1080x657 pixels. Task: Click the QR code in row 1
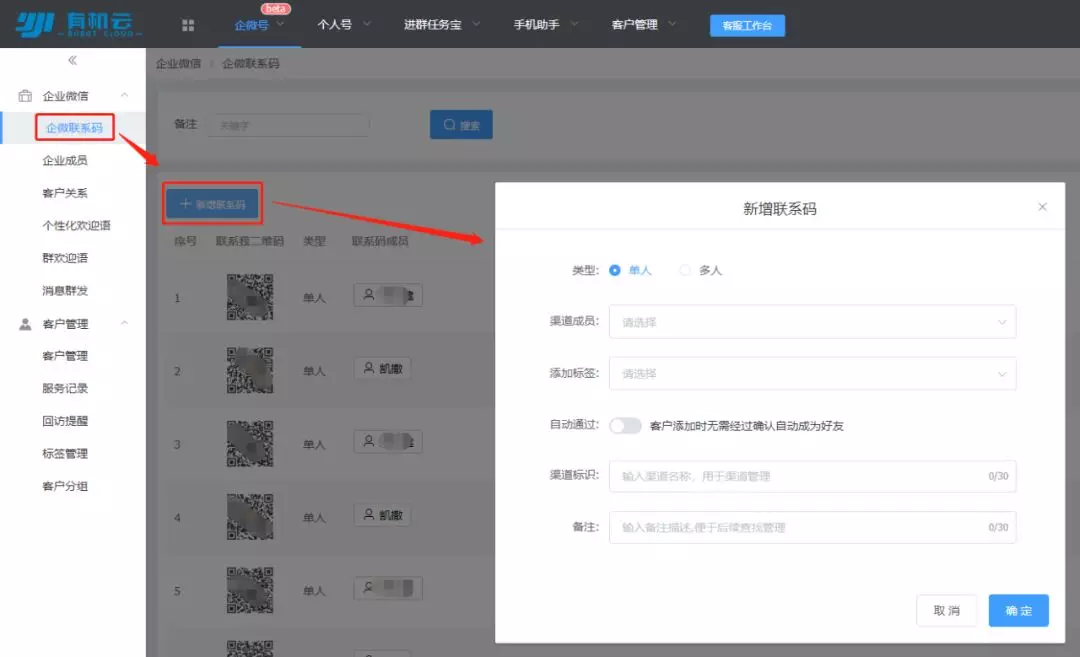(x=249, y=296)
